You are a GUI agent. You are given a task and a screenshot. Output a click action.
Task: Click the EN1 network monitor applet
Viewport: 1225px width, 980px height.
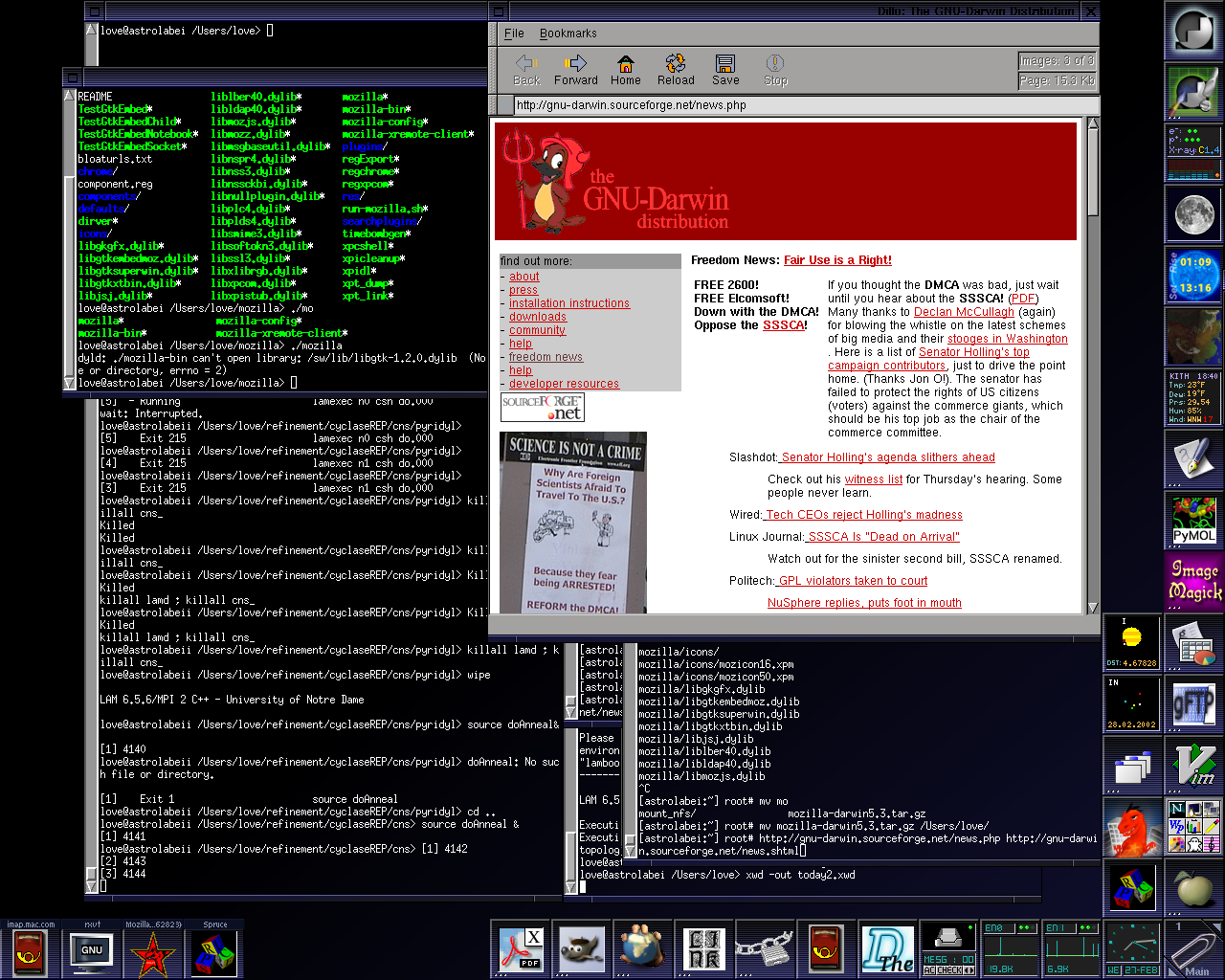tap(1071, 949)
